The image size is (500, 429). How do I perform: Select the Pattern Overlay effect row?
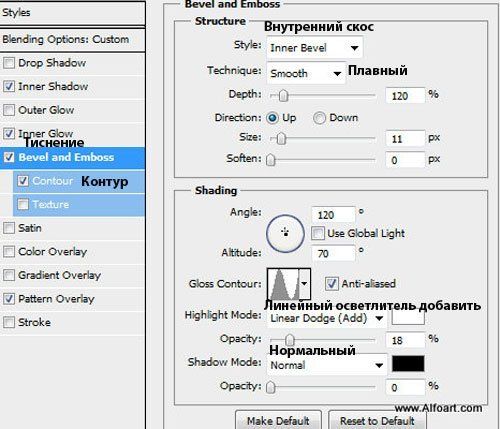(x=72, y=299)
